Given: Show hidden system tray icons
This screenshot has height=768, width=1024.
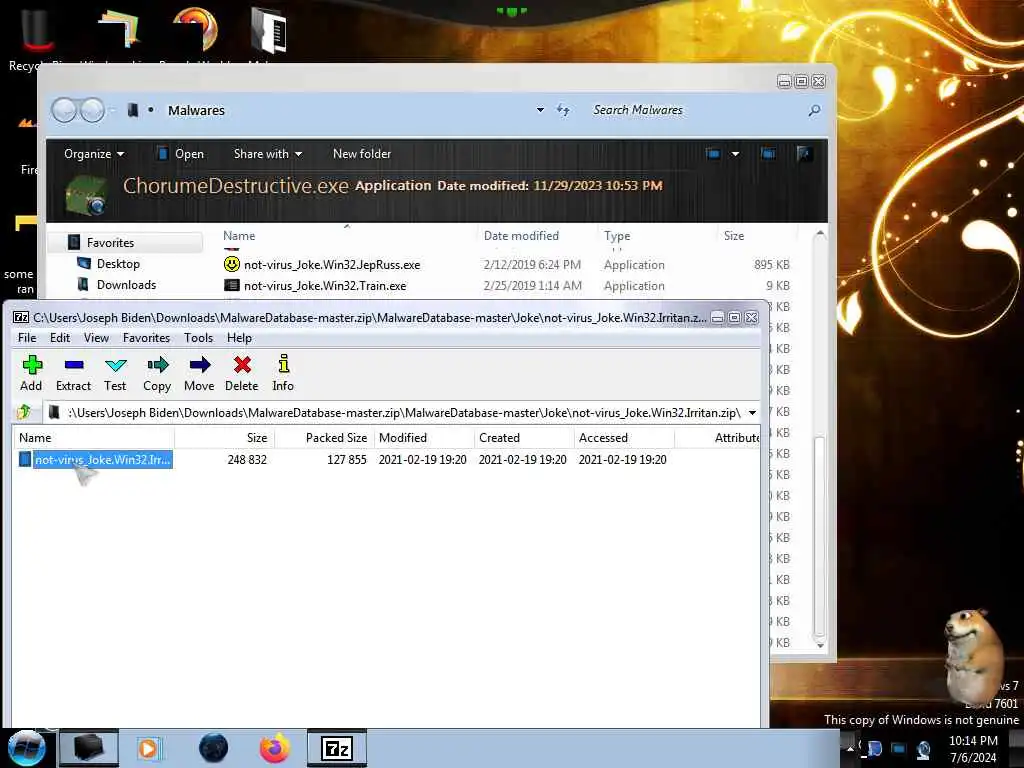Looking at the screenshot, I should coord(850,748).
